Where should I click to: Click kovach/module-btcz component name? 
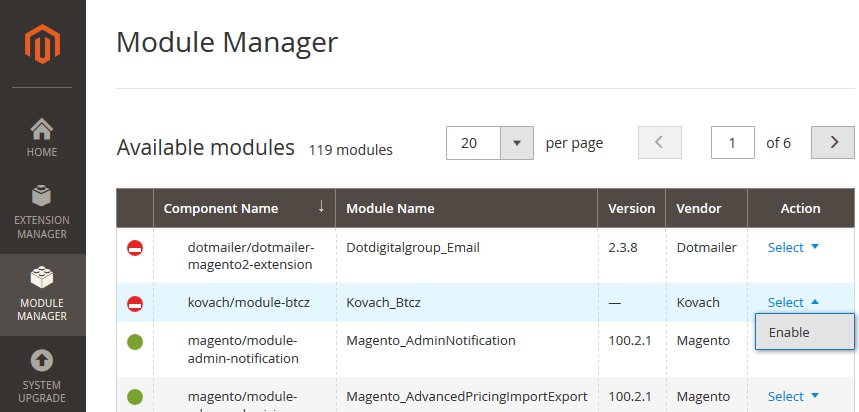[x=249, y=302]
